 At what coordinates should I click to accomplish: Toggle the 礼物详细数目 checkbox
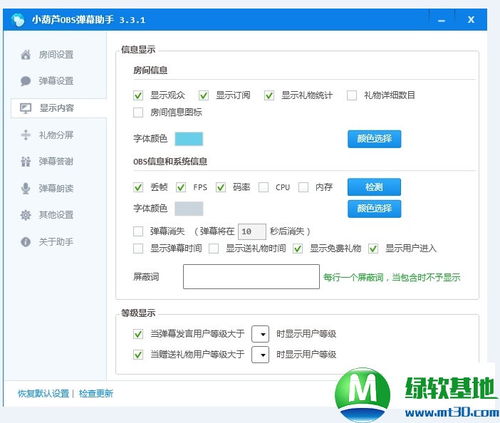pos(352,95)
